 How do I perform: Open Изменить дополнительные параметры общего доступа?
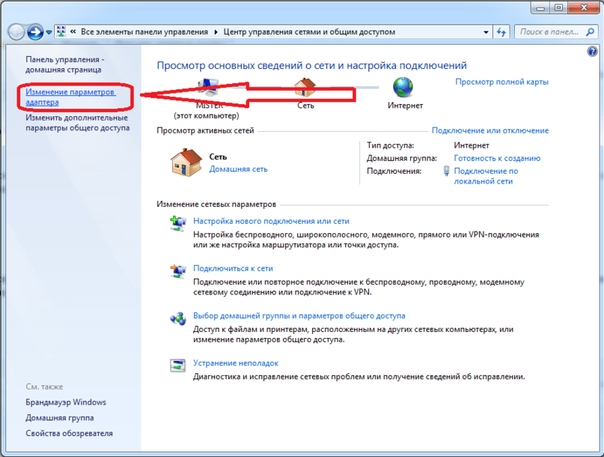(x=77, y=123)
